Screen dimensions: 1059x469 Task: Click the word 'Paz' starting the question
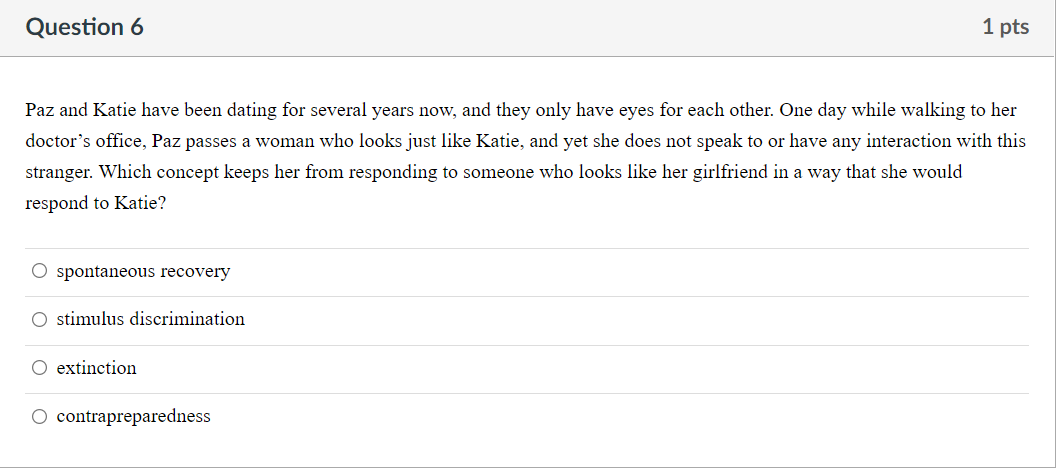click(x=40, y=109)
